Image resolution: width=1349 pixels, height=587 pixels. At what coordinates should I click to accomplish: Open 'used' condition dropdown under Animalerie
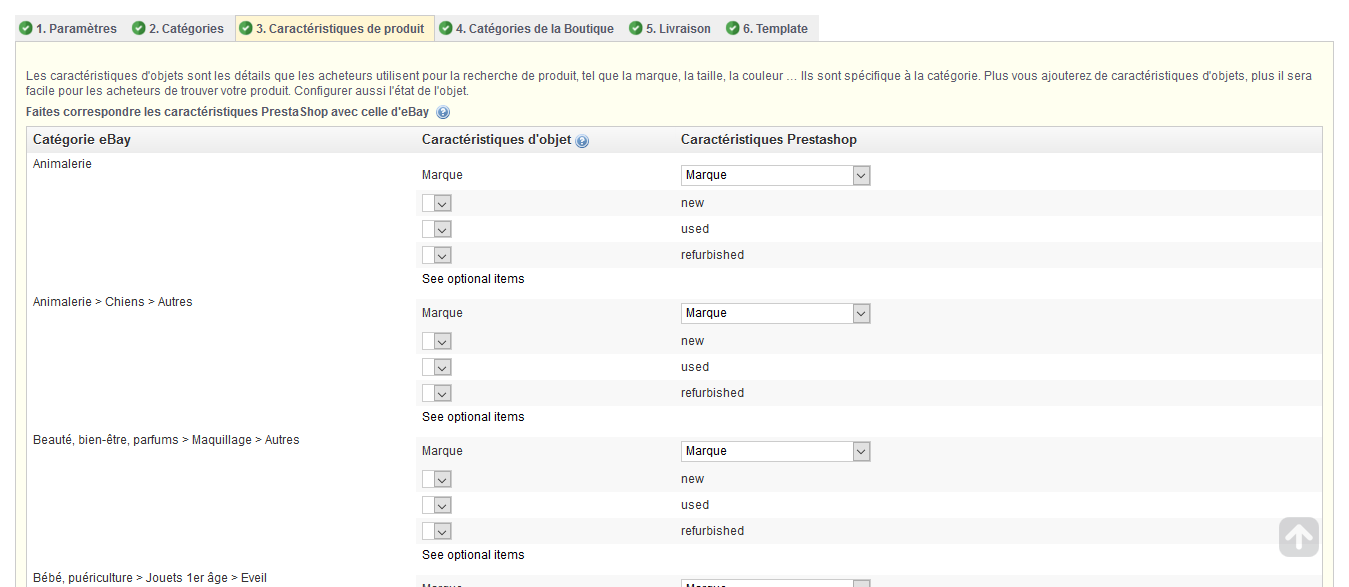[437, 229]
